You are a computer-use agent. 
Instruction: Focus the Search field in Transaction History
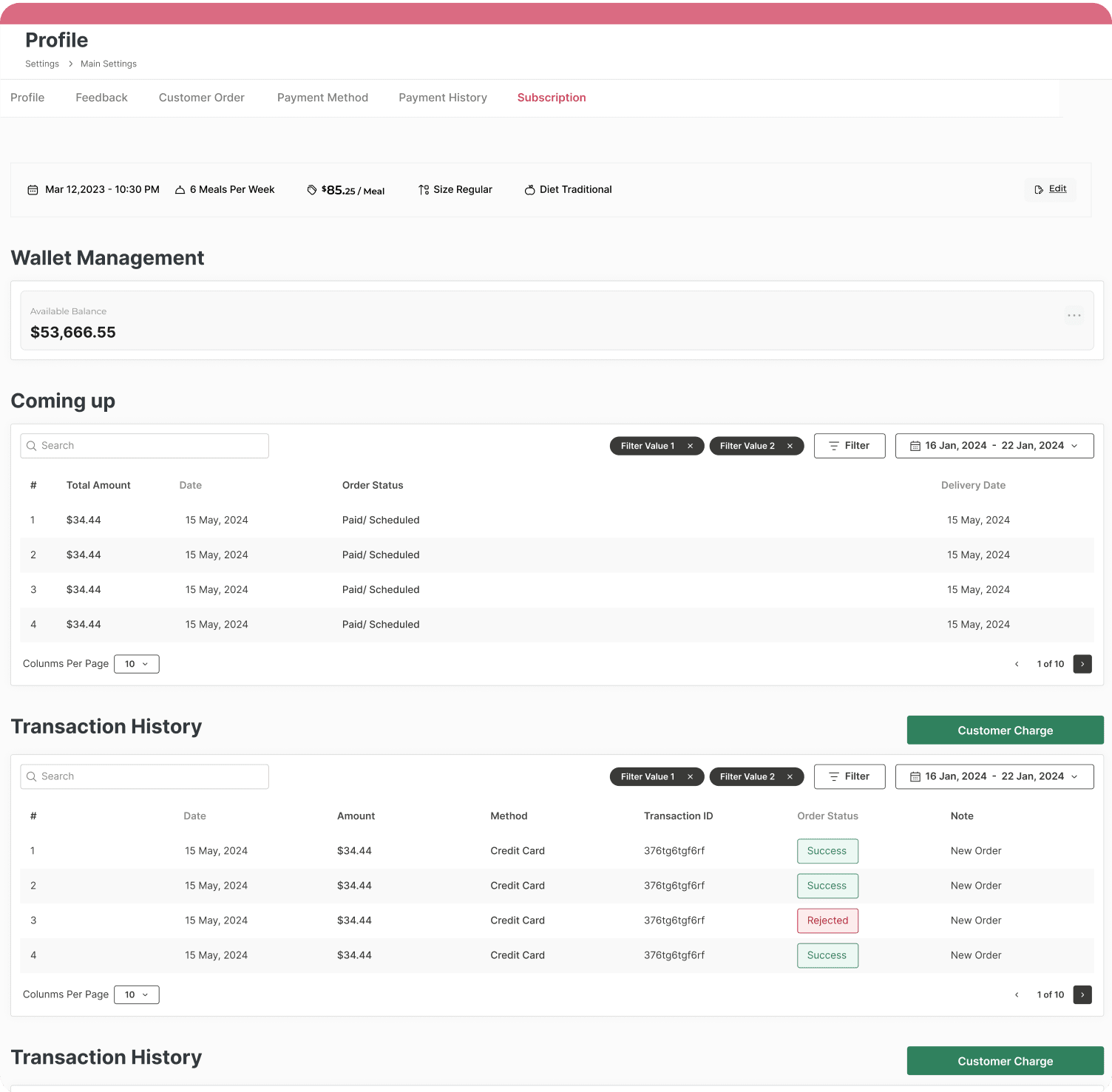coord(145,776)
